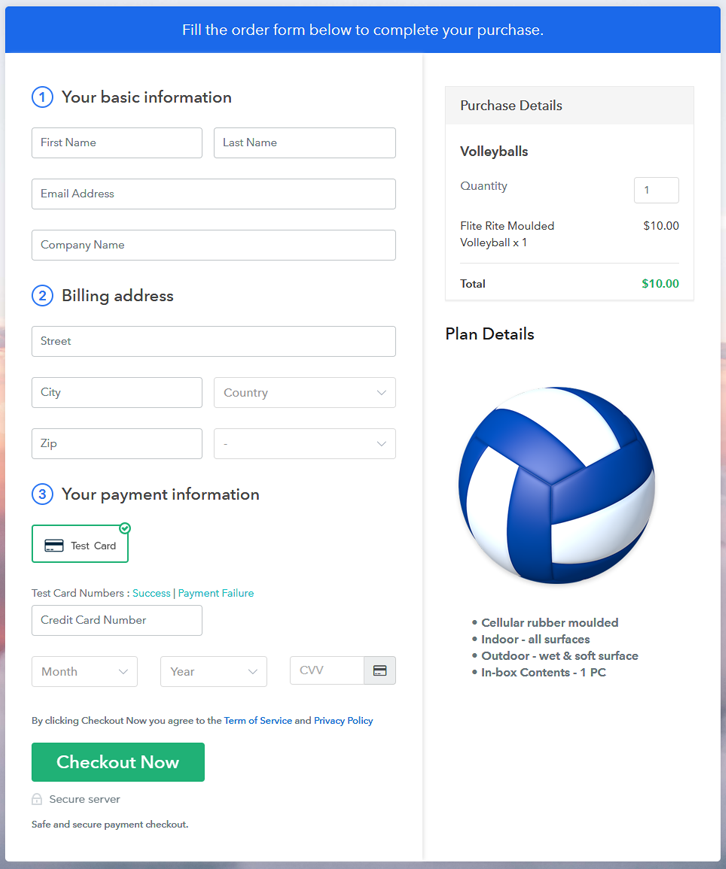Select the Street address field
The image size is (726, 869).
pyautogui.click(x=213, y=341)
